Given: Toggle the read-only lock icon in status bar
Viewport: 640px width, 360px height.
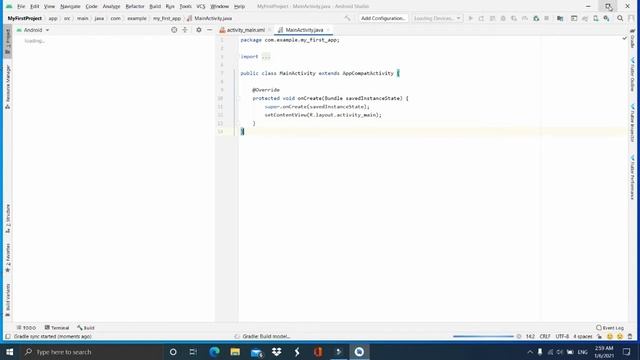Looking at the screenshot, I should click(599, 337).
